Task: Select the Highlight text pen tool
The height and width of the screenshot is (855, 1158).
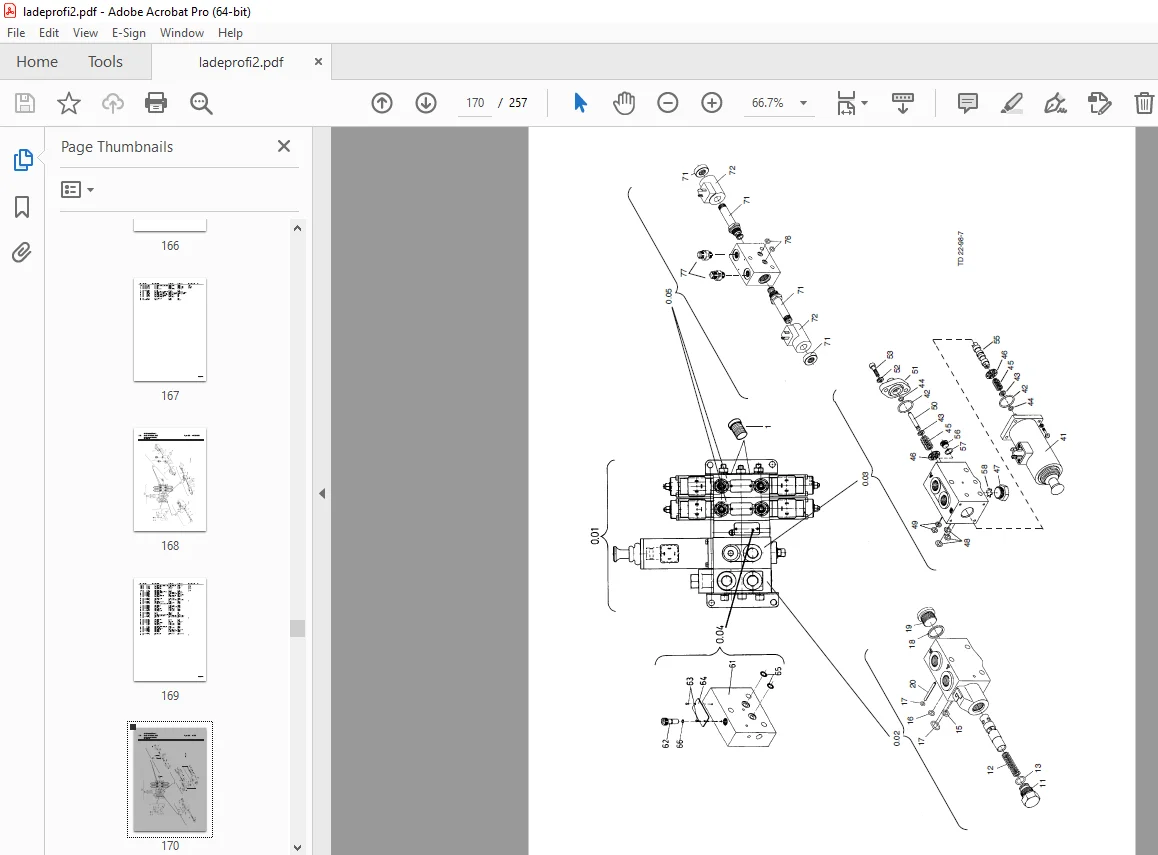Action: click(x=1012, y=103)
